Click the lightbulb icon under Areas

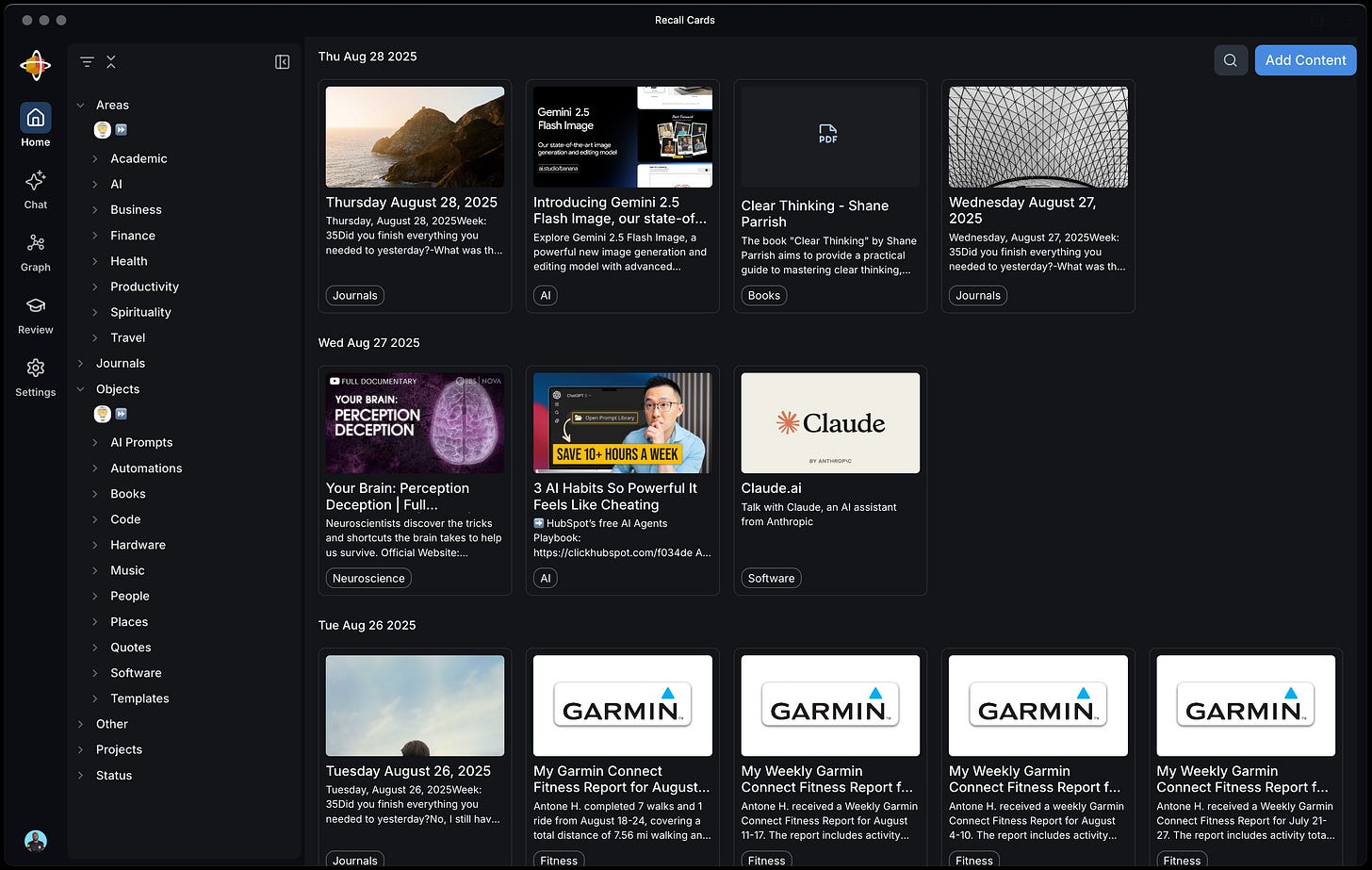pos(102,130)
